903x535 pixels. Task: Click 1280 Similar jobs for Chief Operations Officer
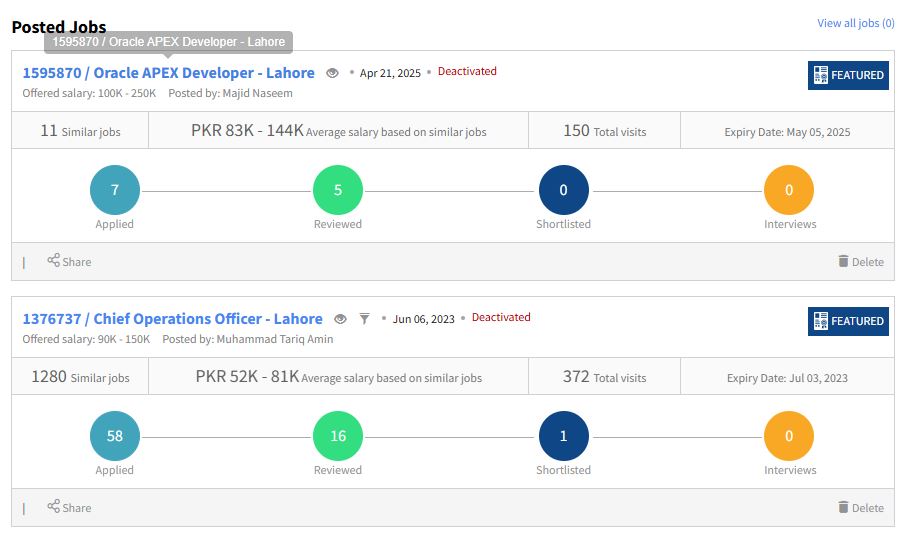click(x=80, y=377)
